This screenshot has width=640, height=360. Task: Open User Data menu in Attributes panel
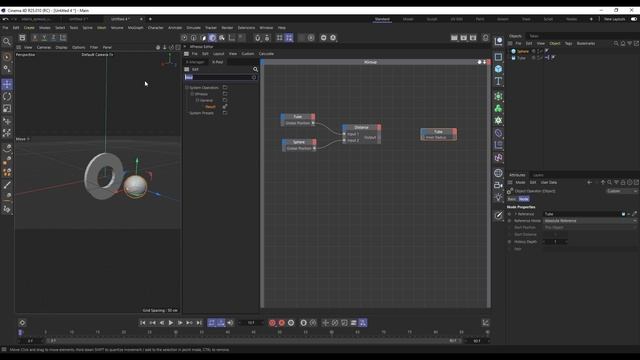[x=549, y=182]
